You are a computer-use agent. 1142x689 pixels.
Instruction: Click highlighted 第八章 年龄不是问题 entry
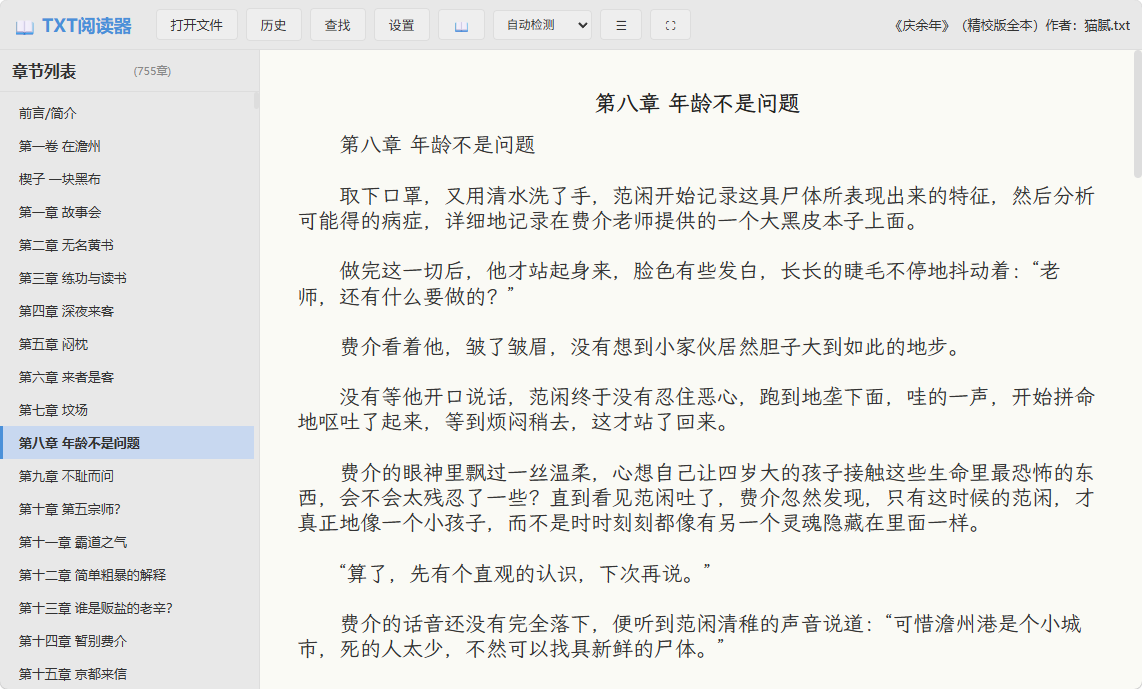[127, 443]
